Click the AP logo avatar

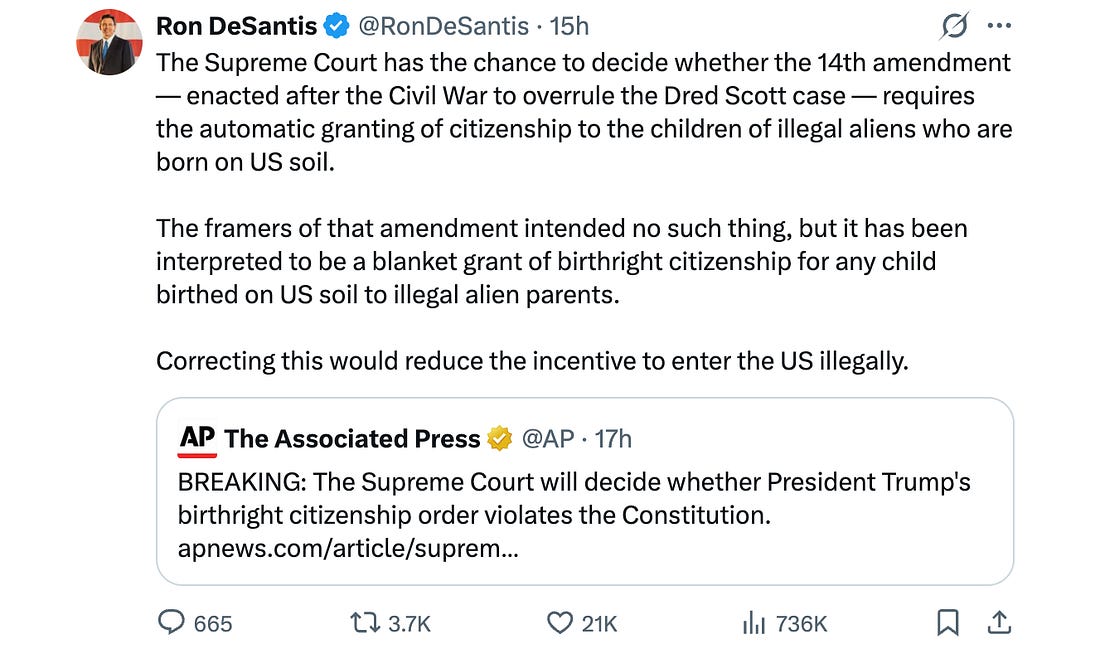[x=197, y=438]
